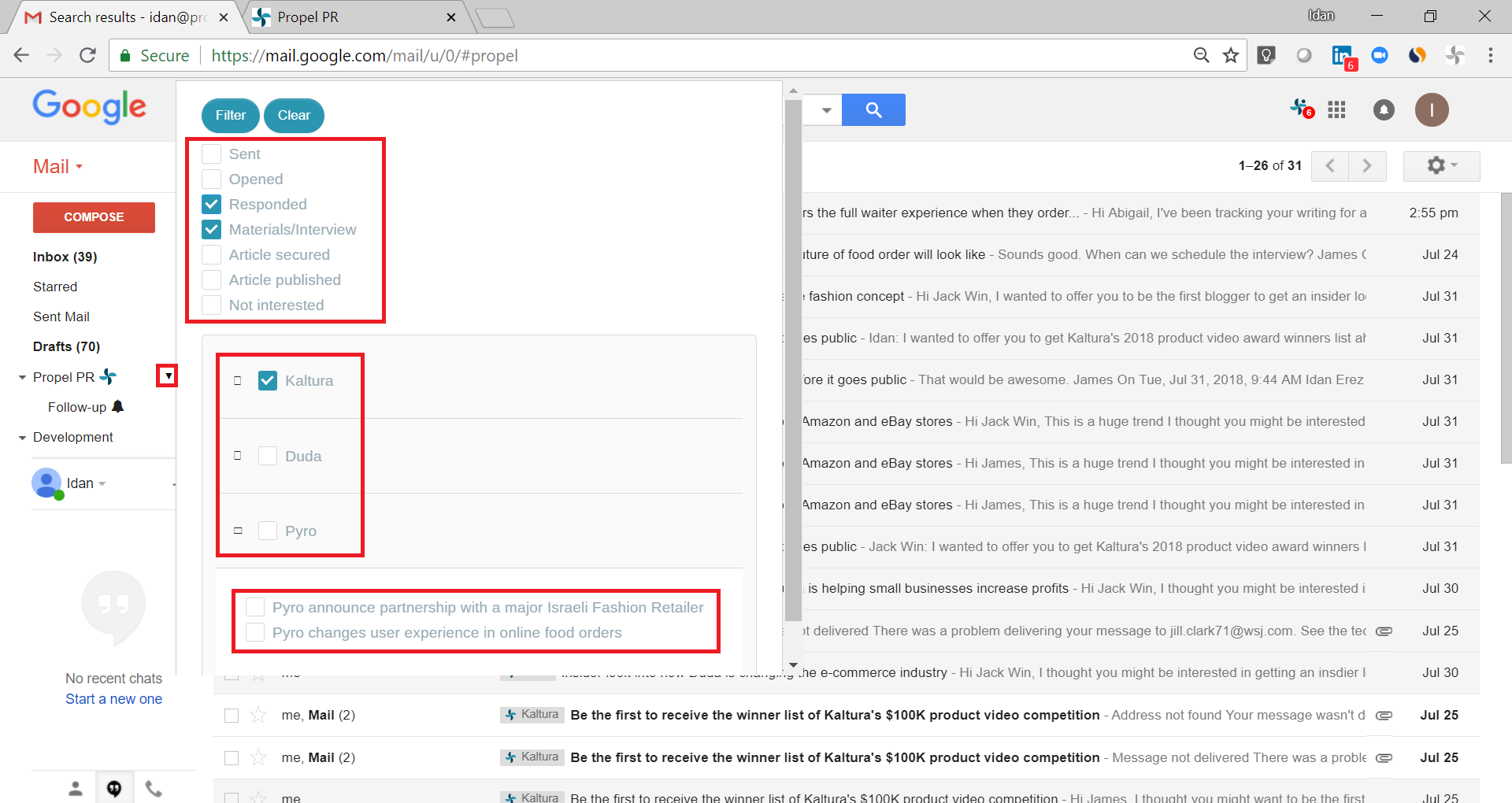Viewport: 1512px width, 803px height.
Task: Check the Article published checkbox
Action: tap(211, 279)
